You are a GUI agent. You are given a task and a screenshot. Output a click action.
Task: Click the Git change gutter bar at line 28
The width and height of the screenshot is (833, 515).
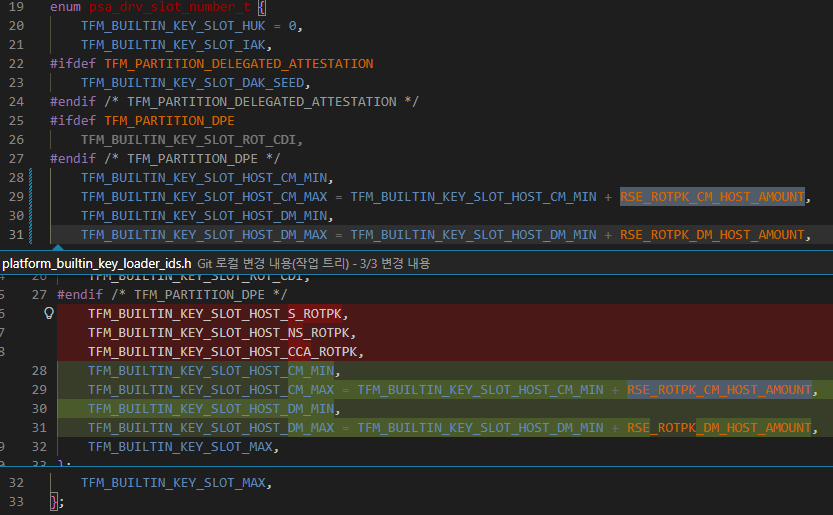[x=32, y=178]
